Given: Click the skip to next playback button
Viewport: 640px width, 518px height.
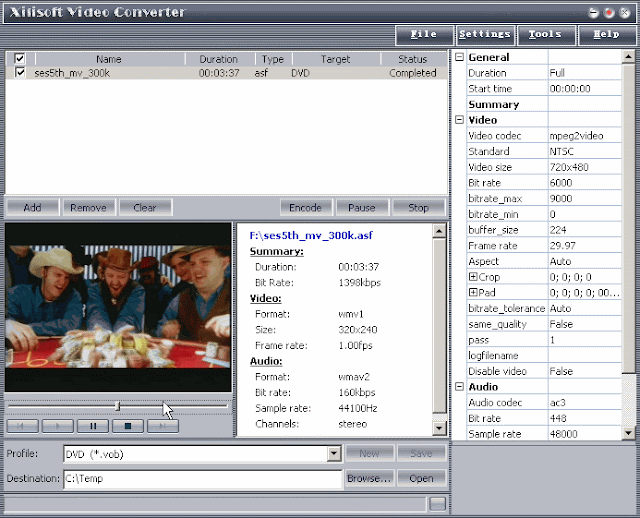Looking at the screenshot, I should coord(163,426).
